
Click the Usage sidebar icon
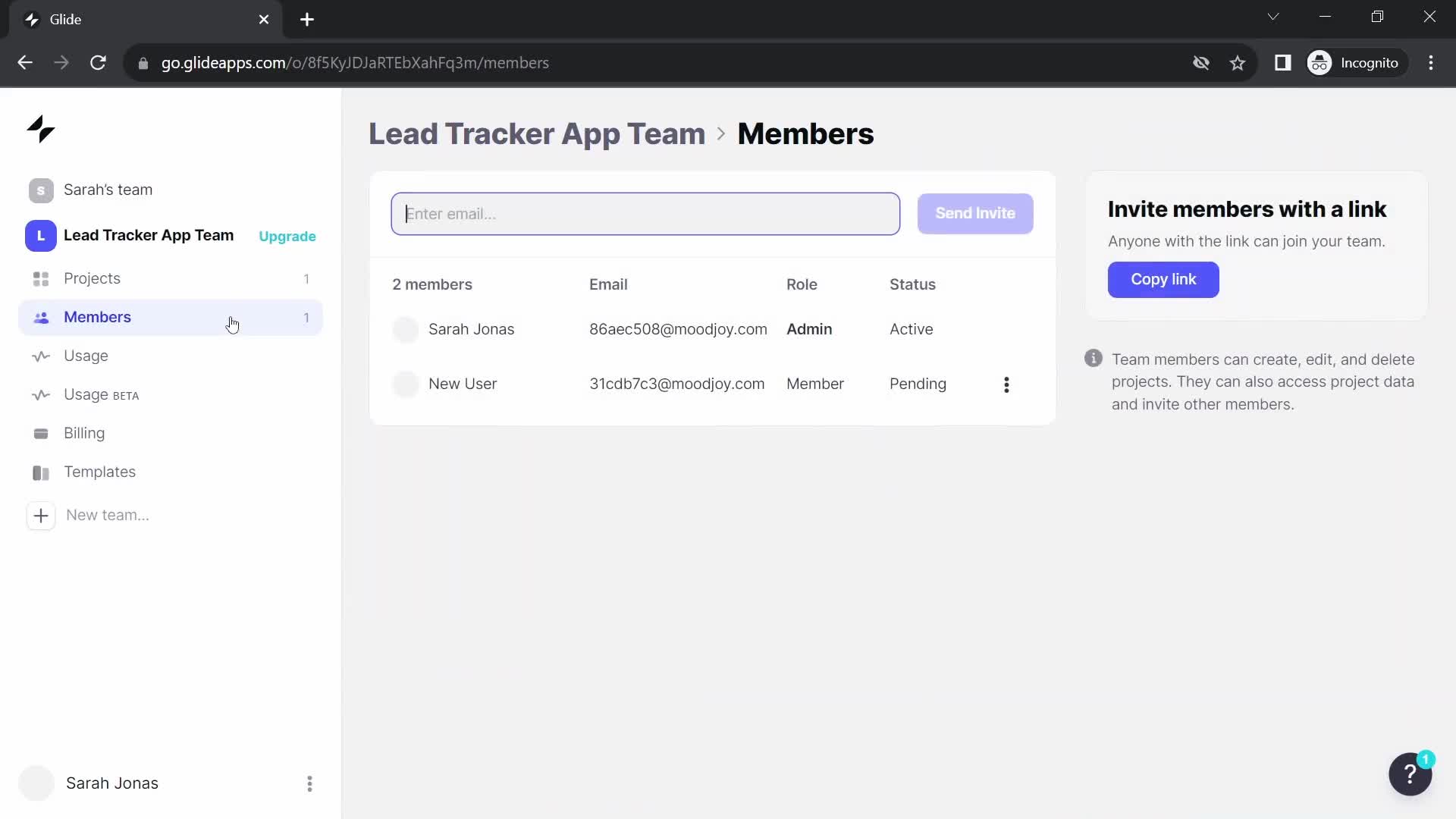(x=40, y=356)
